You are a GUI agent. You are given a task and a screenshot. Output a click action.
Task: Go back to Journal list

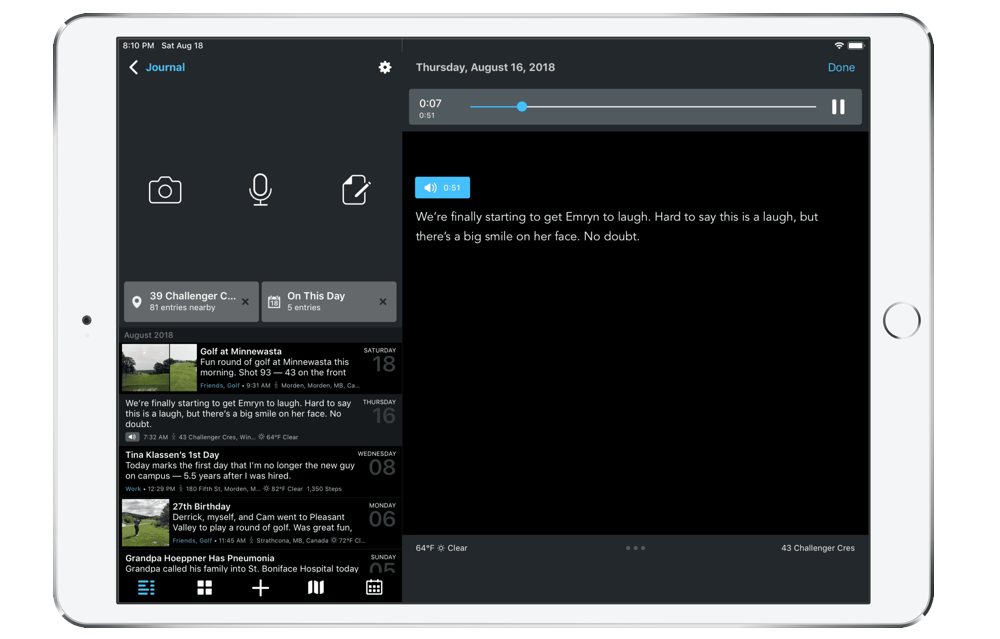tap(157, 68)
